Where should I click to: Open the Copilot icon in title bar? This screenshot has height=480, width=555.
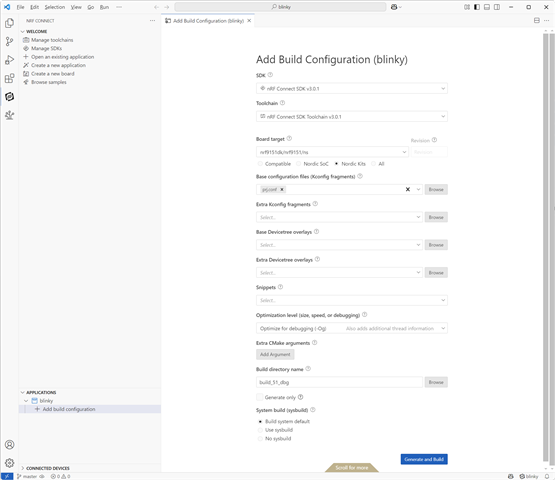pos(394,7)
